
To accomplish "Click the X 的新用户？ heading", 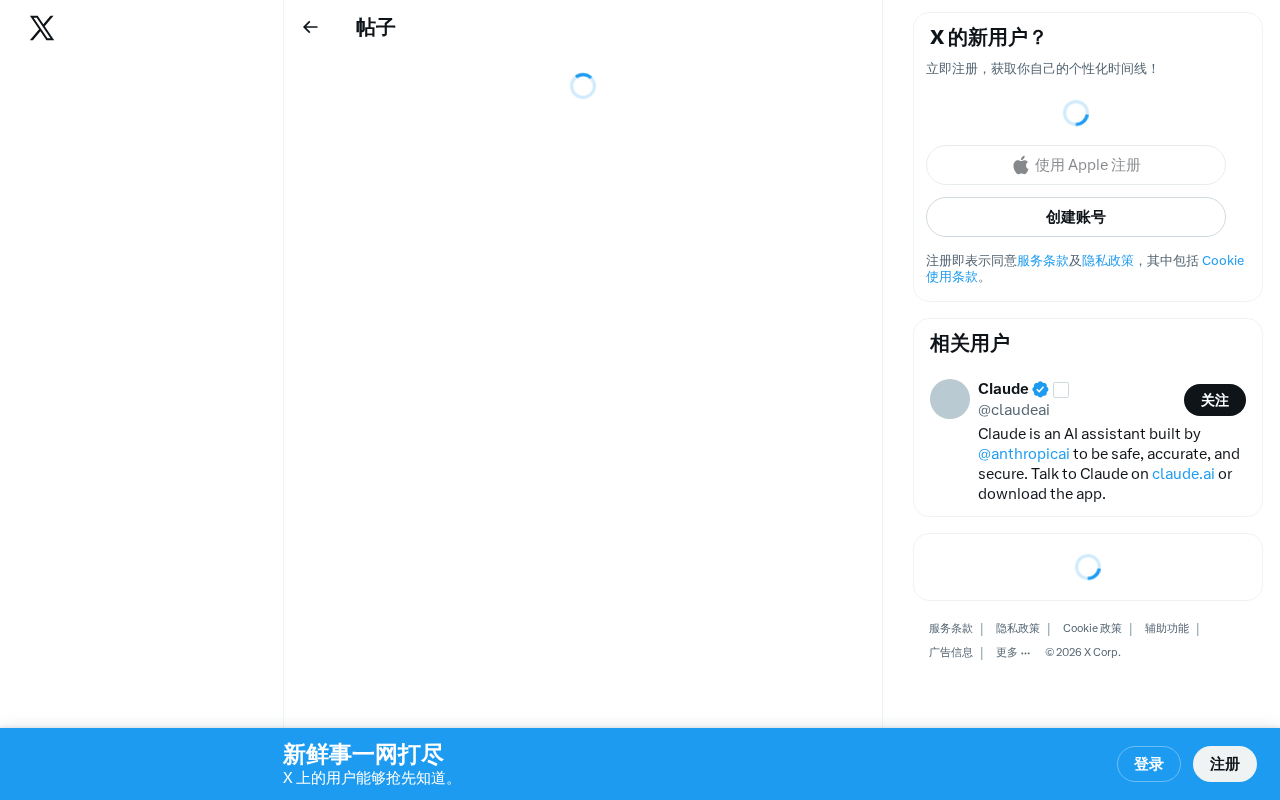I will [988, 38].
